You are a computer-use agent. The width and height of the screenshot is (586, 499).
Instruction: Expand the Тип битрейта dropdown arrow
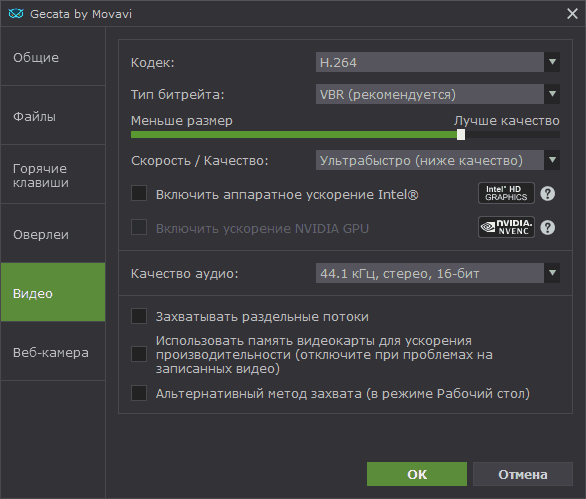tap(552, 94)
